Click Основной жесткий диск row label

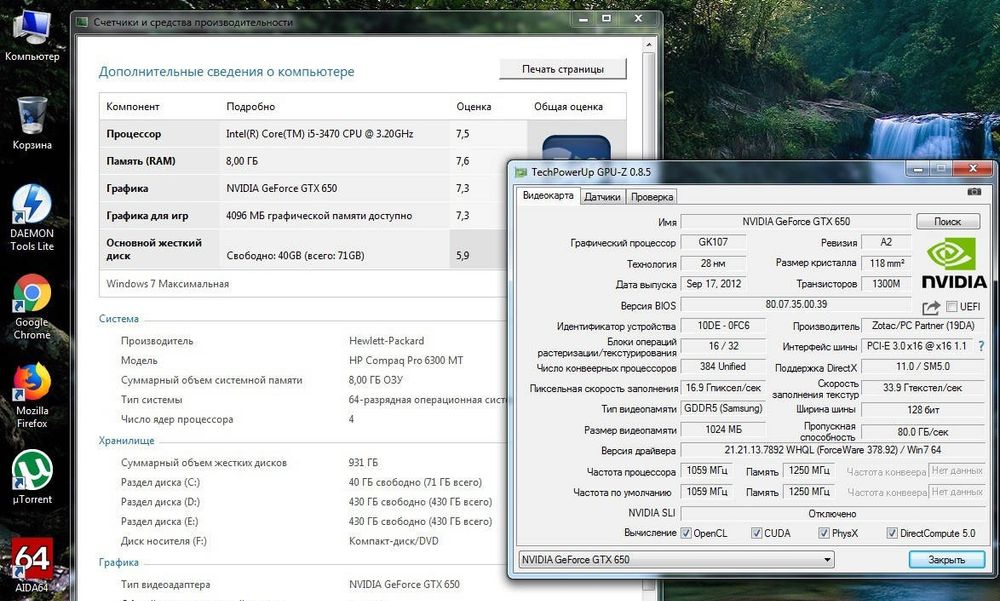154,249
